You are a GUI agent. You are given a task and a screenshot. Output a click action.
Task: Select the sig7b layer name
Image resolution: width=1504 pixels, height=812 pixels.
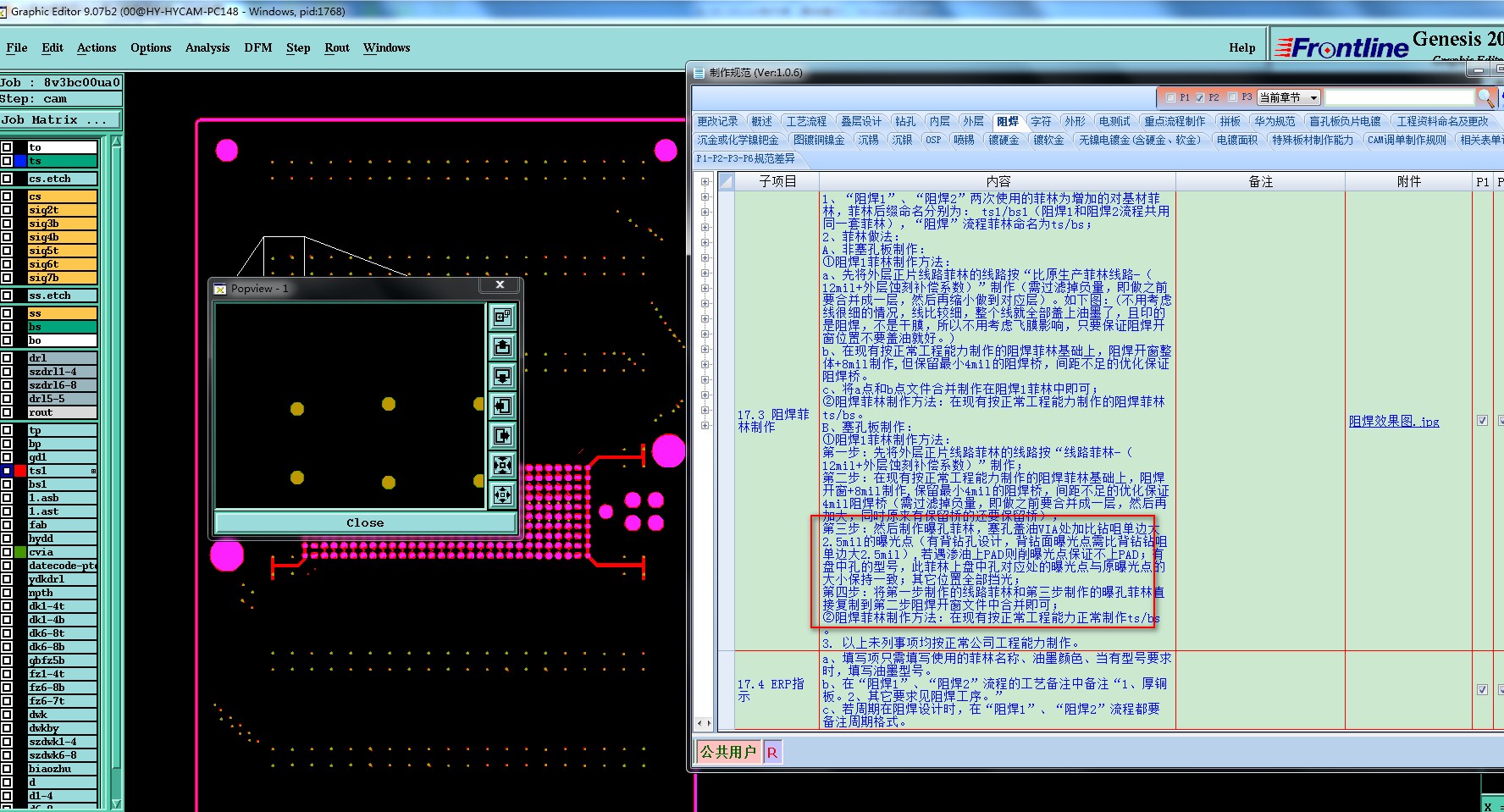click(x=63, y=278)
